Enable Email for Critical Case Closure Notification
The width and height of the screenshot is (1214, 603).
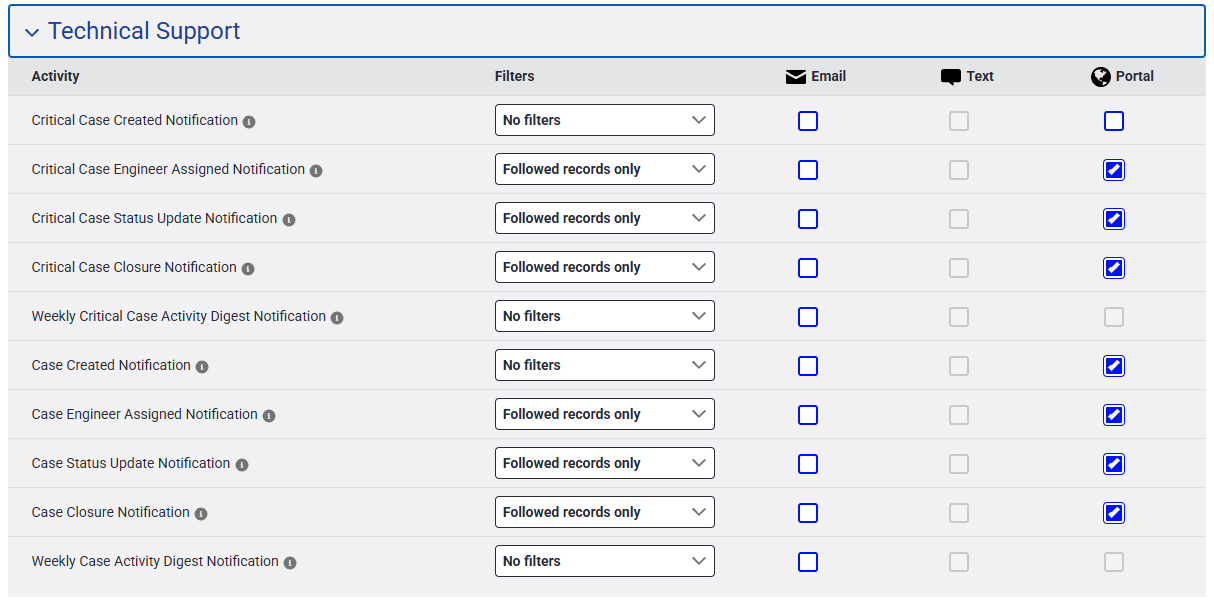coord(808,268)
